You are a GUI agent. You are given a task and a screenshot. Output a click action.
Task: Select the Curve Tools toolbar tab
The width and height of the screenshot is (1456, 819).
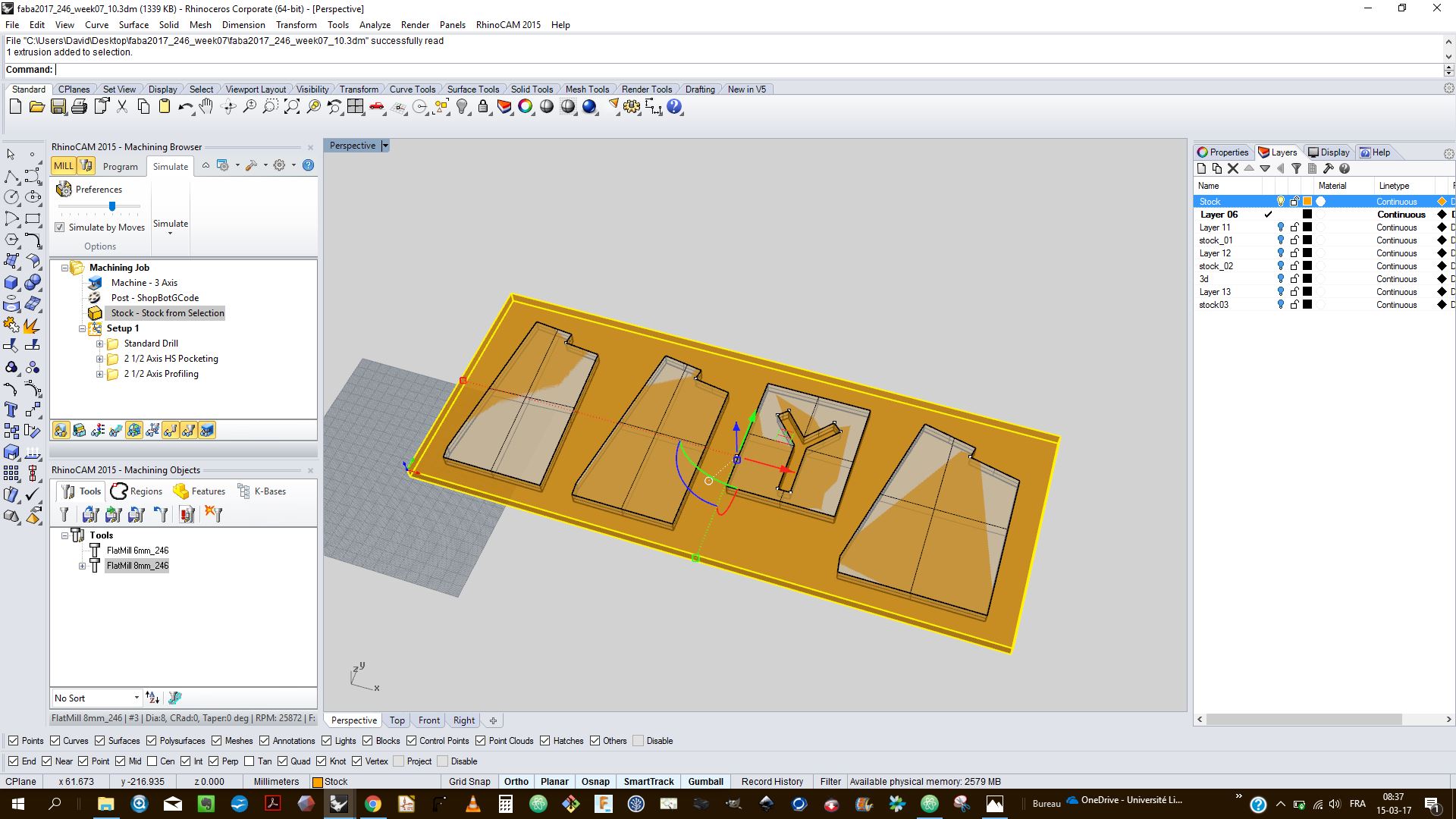point(413,89)
